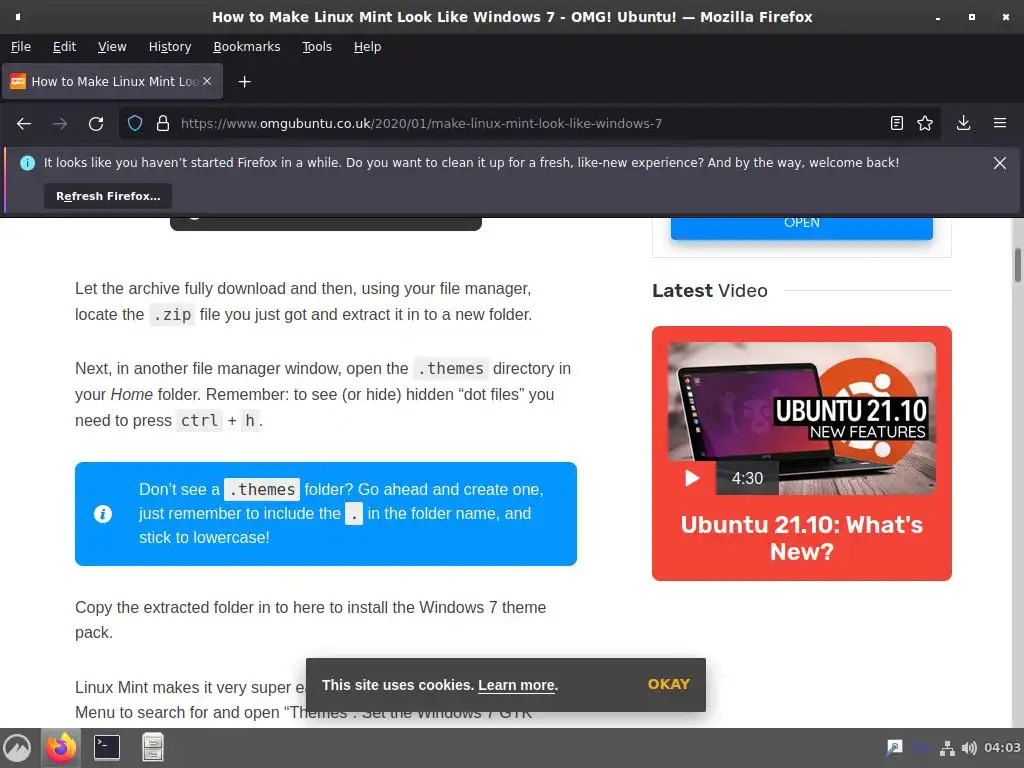Click the blue OPEN button
The width and height of the screenshot is (1024, 768).
pos(801,227)
